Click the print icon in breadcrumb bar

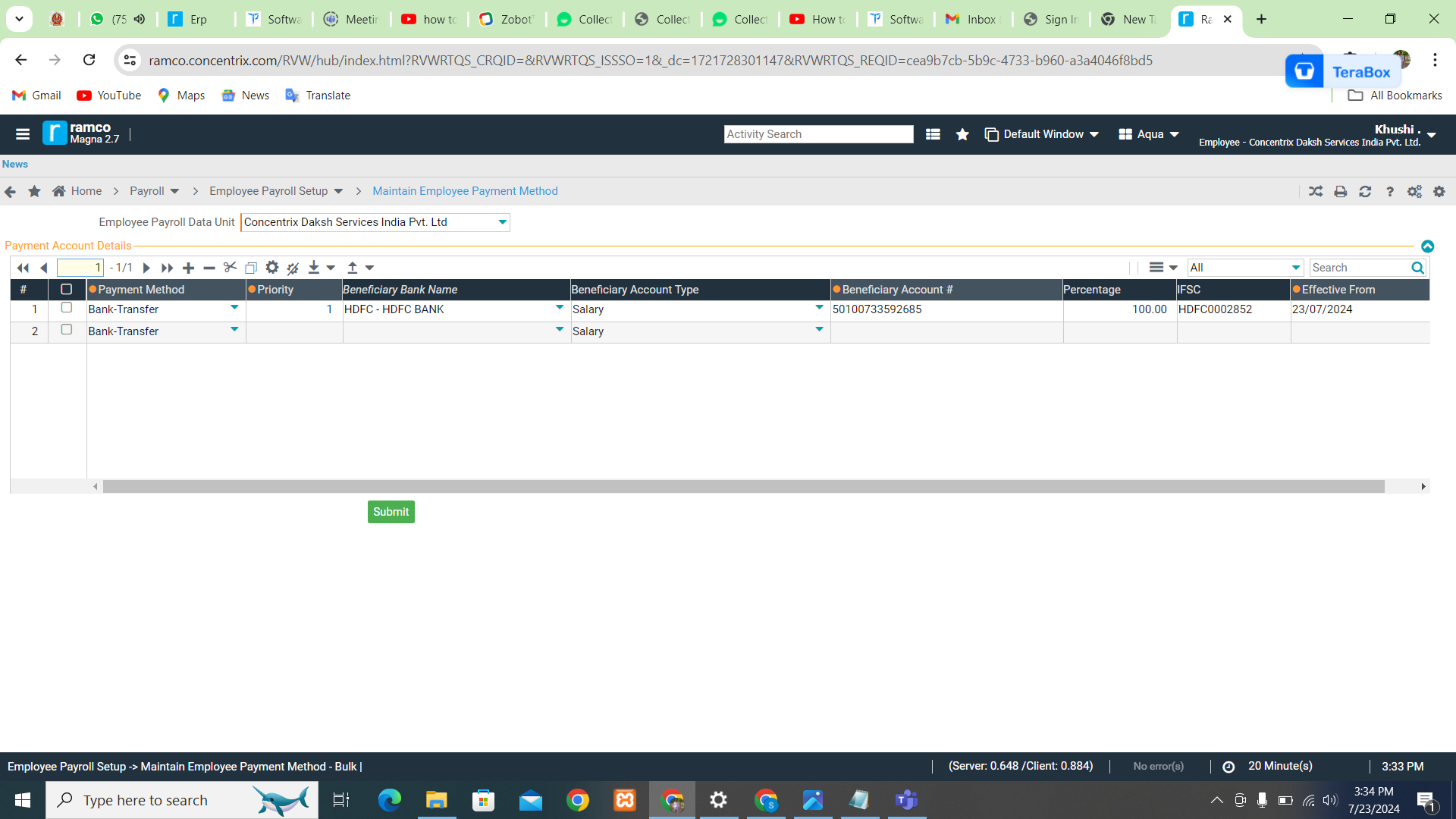1340,192
